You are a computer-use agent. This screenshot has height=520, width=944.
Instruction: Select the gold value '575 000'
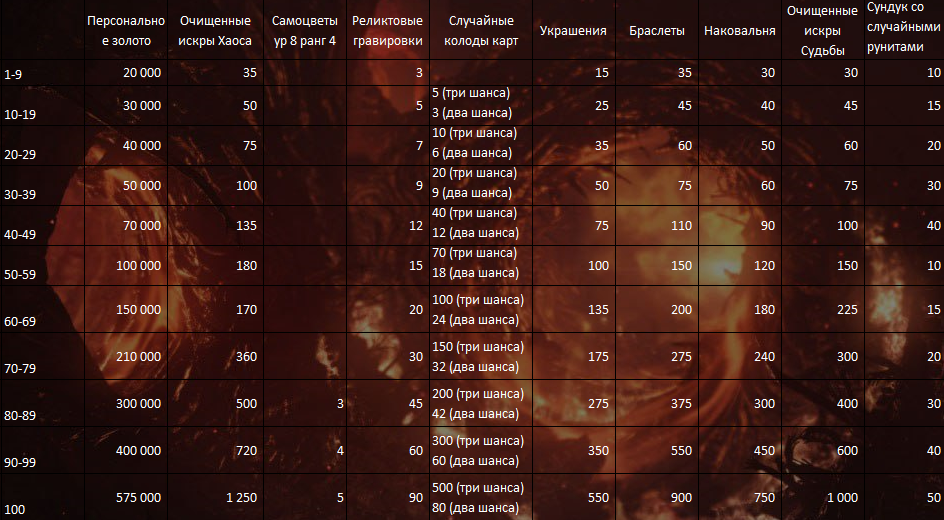pos(138,497)
